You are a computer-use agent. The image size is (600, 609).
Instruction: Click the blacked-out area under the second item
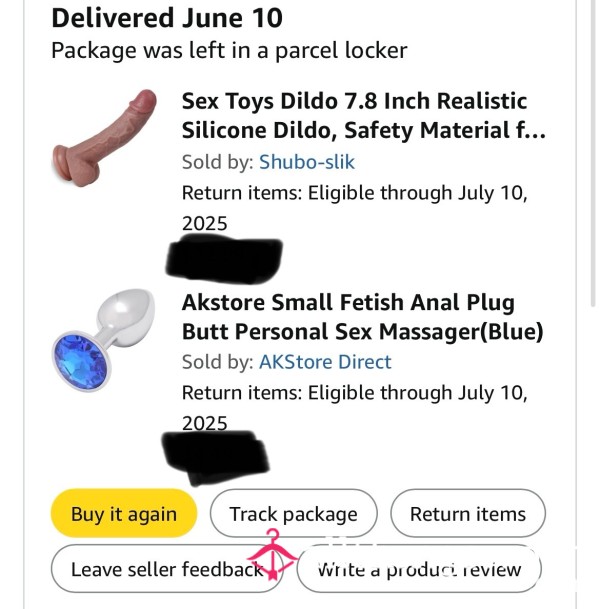point(215,458)
